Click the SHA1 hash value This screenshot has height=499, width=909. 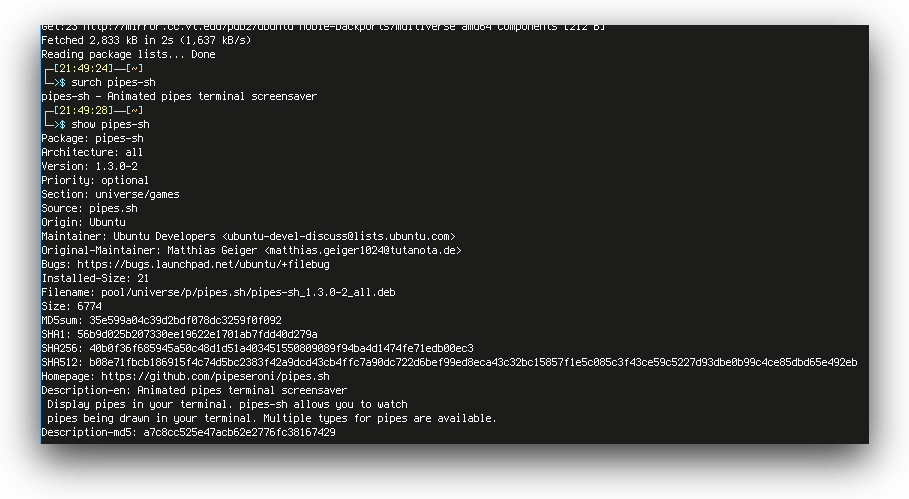pyautogui.click(x=197, y=334)
